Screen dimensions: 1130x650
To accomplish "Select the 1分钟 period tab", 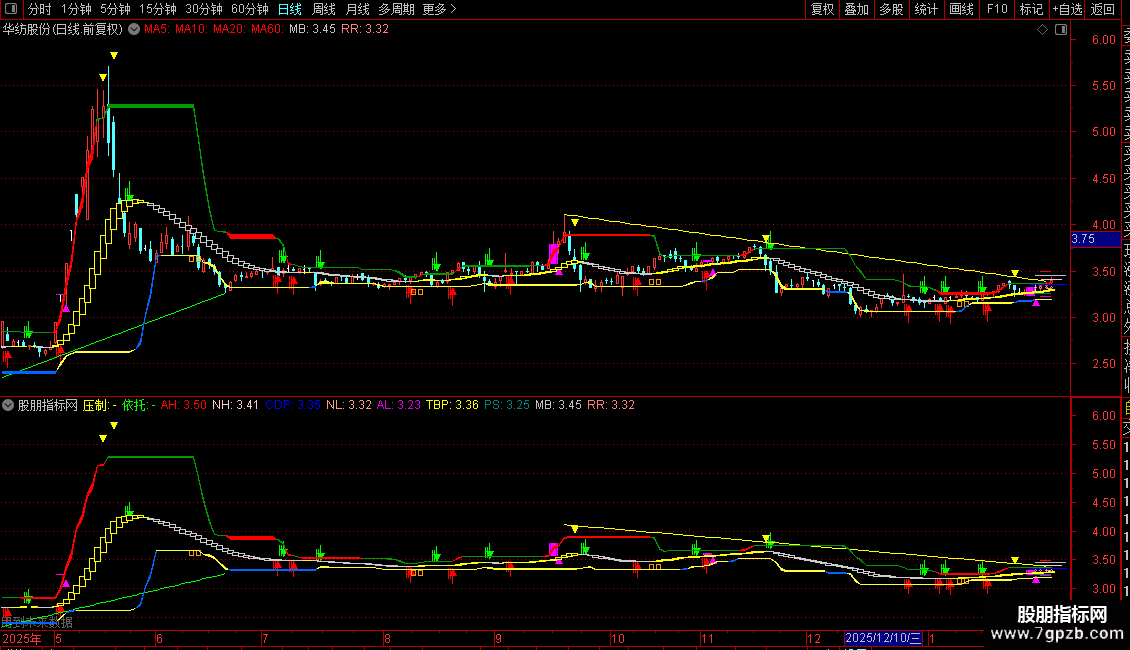I will click(76, 9).
